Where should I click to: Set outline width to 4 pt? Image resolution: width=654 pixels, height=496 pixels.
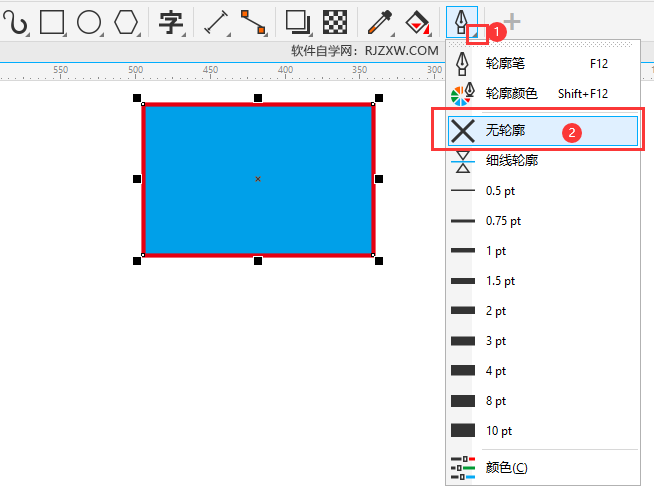[543, 371]
